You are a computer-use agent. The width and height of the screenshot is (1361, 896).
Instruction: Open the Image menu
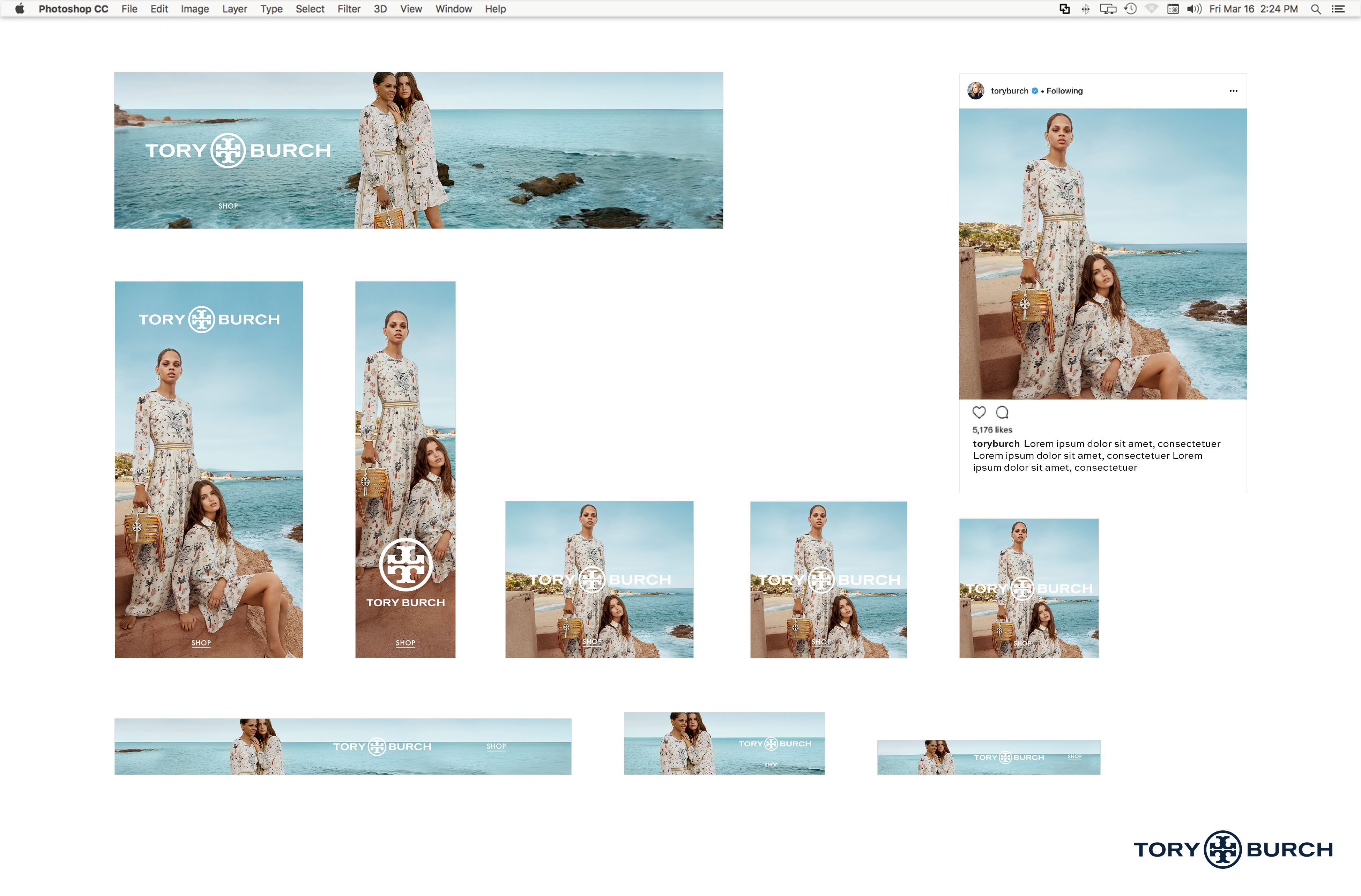pos(194,9)
